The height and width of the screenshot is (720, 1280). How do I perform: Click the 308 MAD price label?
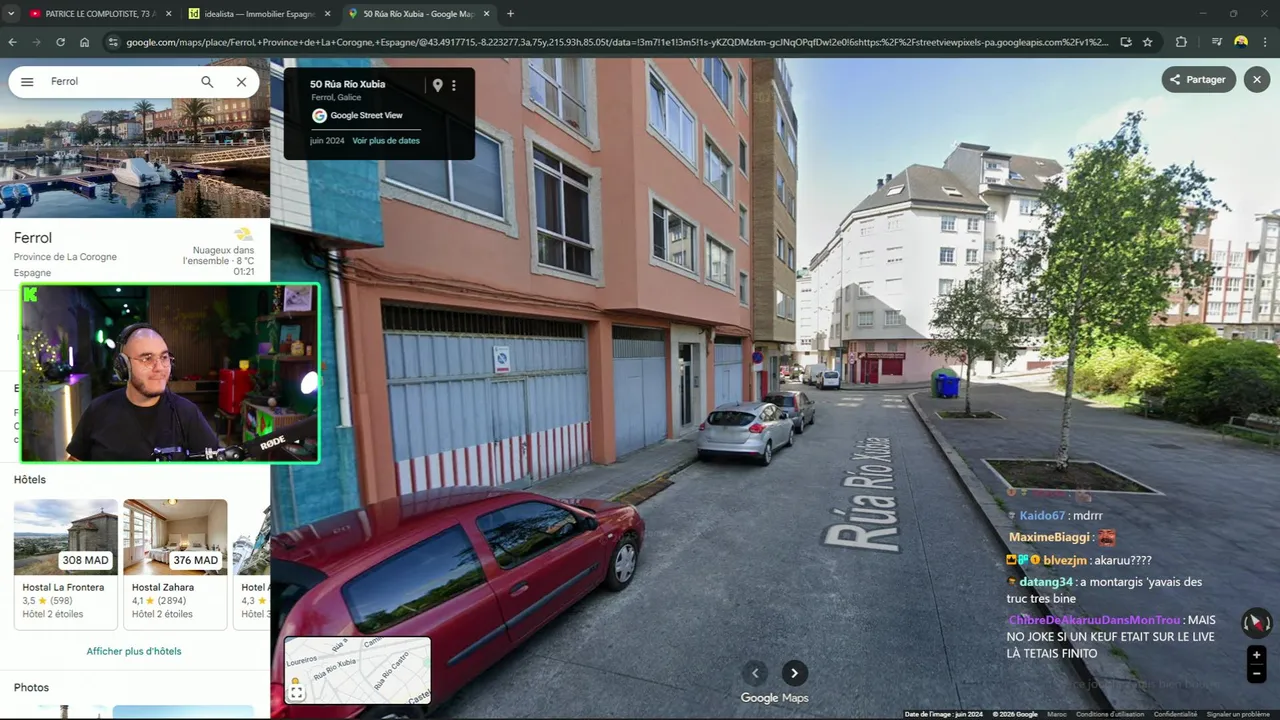86,560
